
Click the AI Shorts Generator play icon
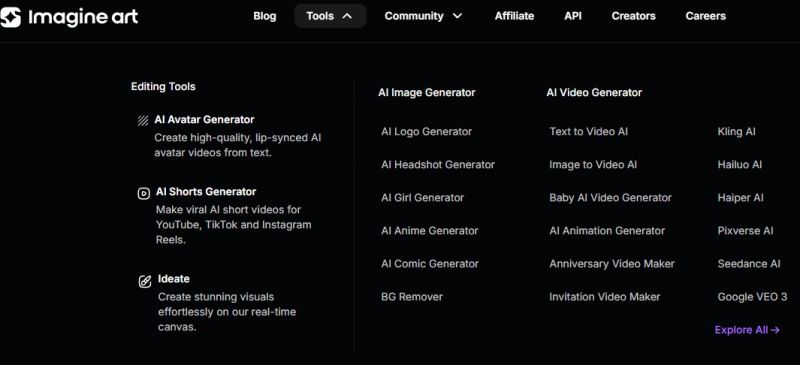tap(144, 193)
